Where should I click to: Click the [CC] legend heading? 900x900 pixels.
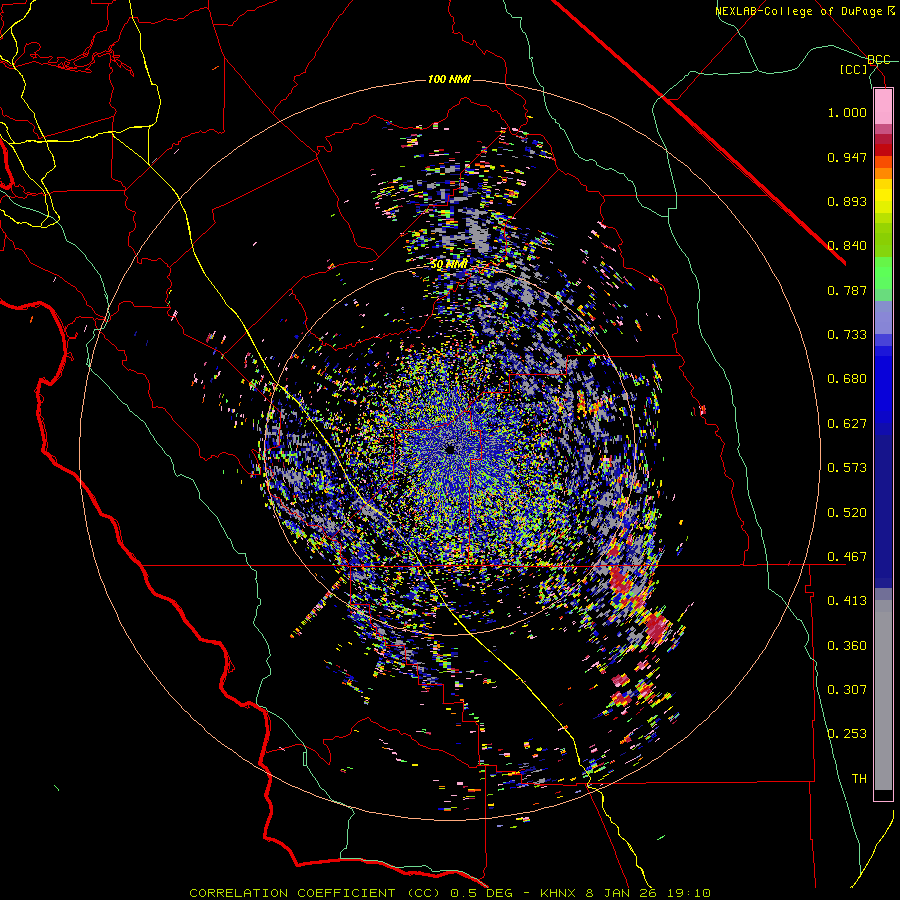(854, 69)
